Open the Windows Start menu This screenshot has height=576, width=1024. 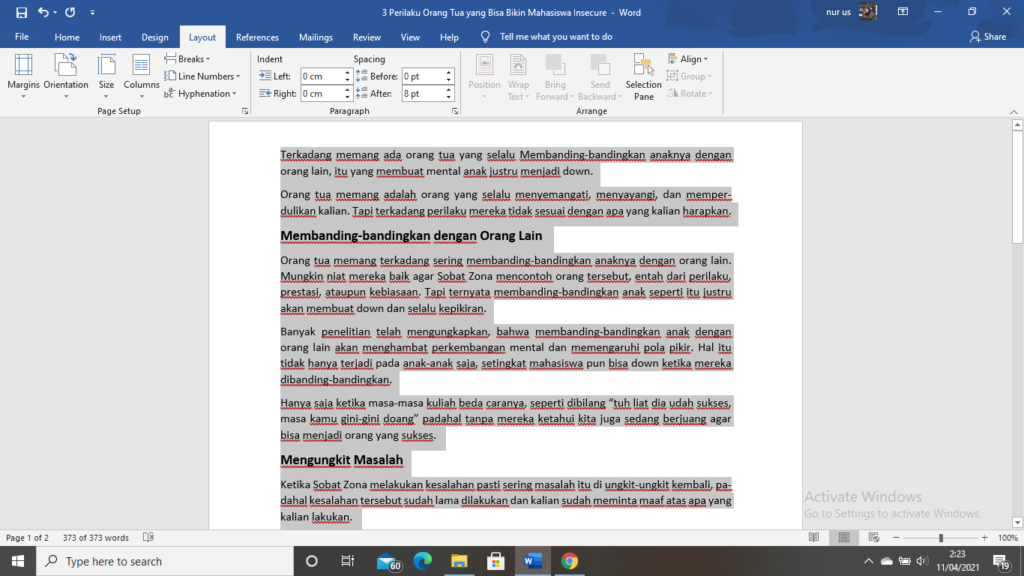pyautogui.click(x=18, y=561)
